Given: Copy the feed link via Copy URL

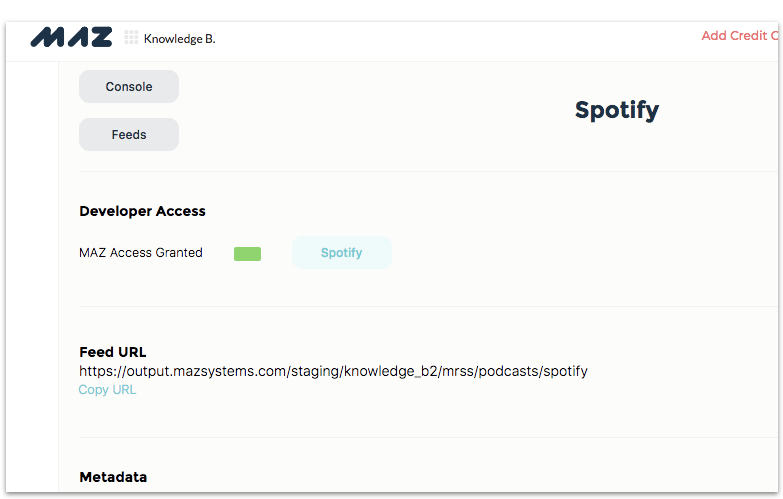Looking at the screenshot, I should [x=107, y=390].
